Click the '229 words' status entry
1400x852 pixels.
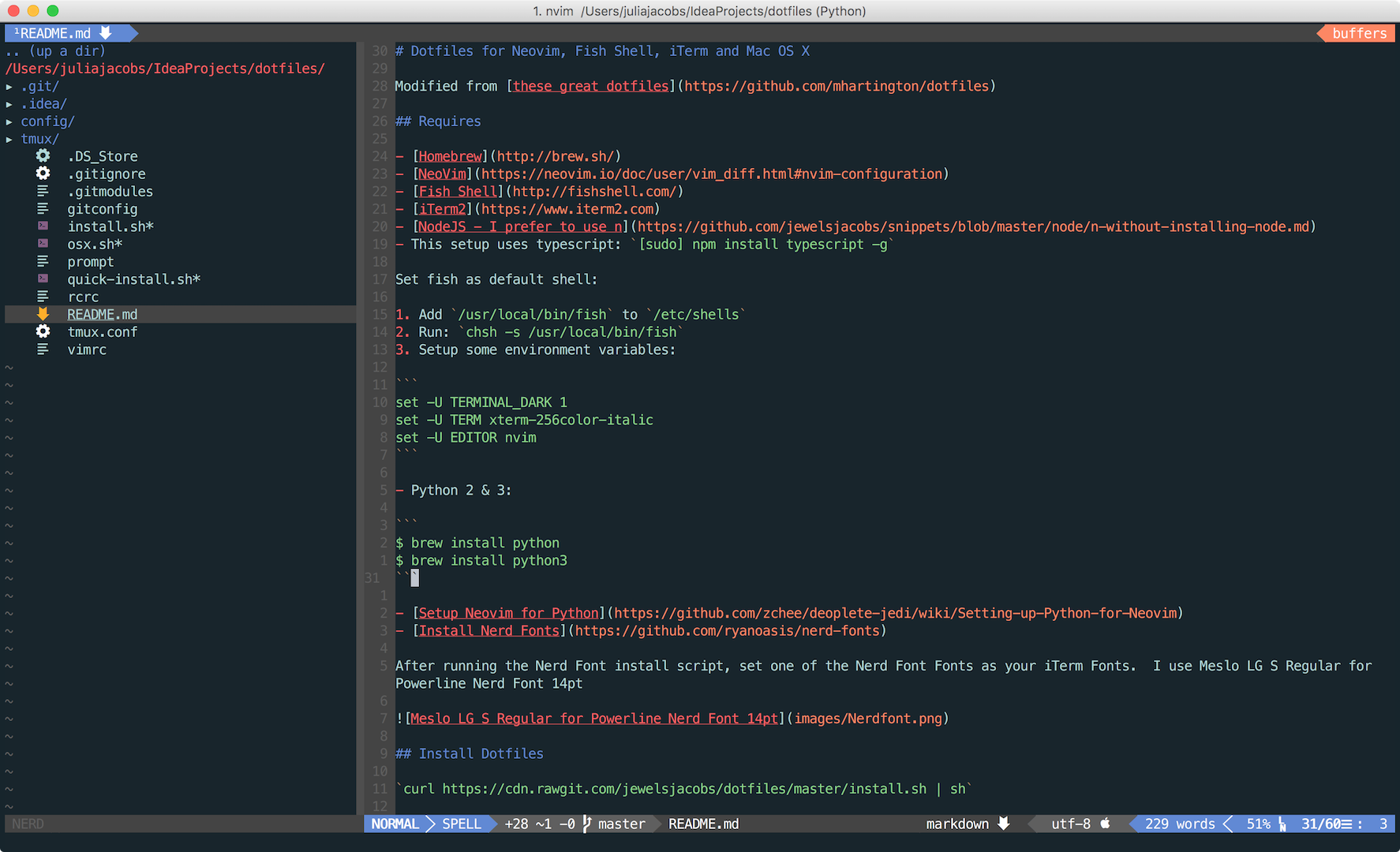(1180, 824)
